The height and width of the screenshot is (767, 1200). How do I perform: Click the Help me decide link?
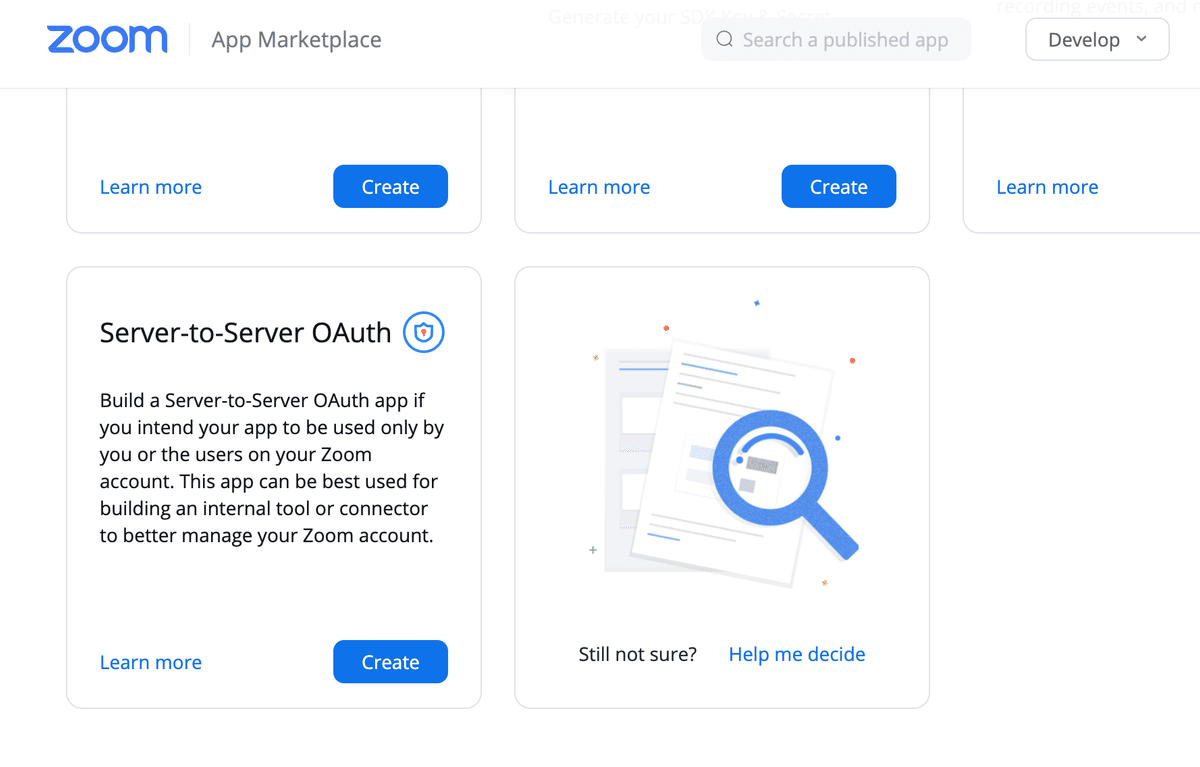coord(797,654)
